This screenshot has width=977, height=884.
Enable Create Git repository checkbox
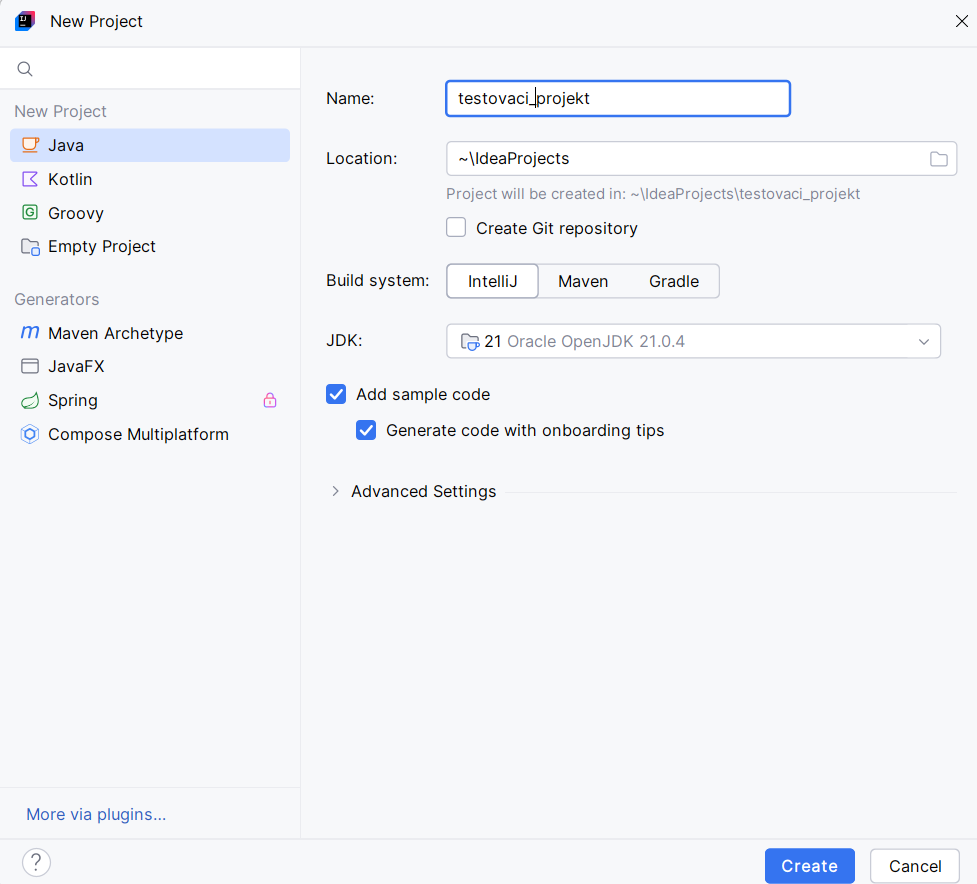tap(456, 227)
